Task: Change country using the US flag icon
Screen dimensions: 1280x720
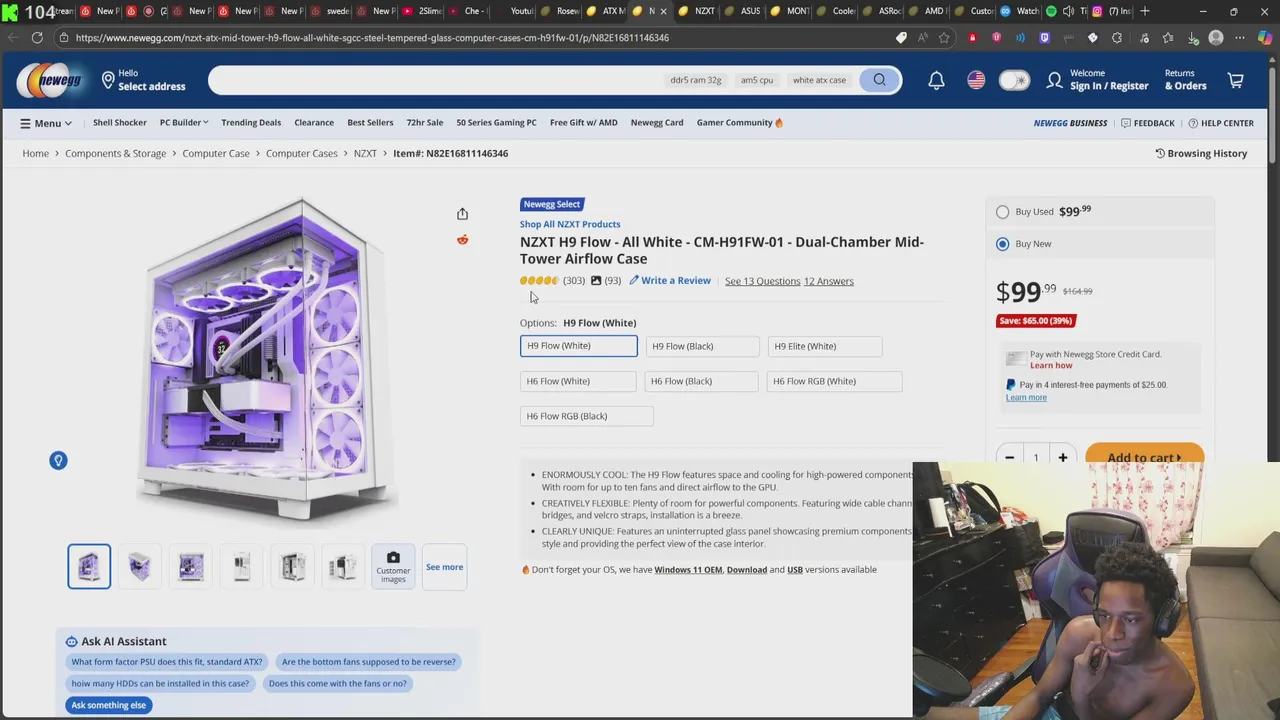Action: coord(976,80)
